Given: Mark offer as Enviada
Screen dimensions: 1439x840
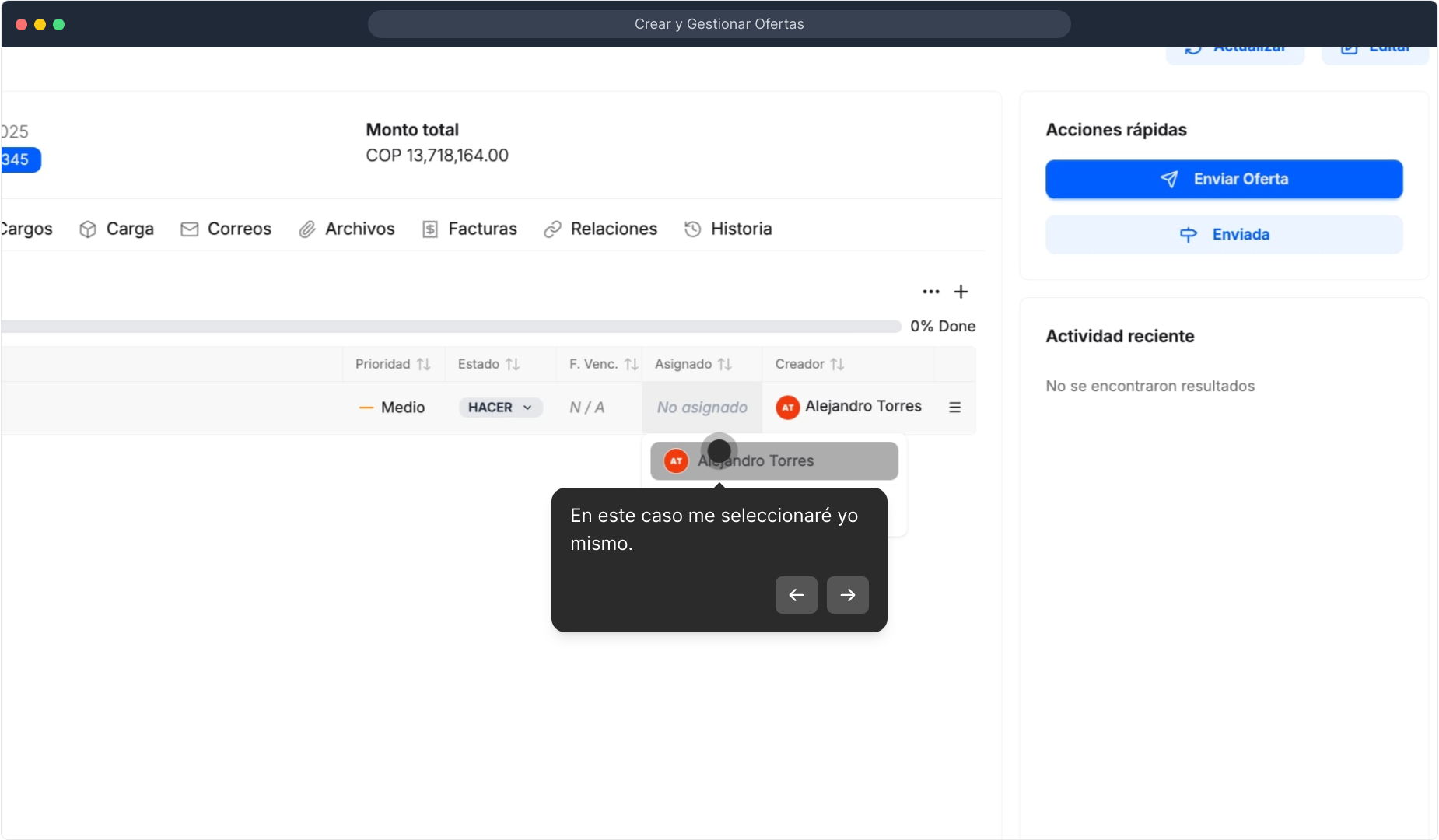Looking at the screenshot, I should click(x=1224, y=234).
